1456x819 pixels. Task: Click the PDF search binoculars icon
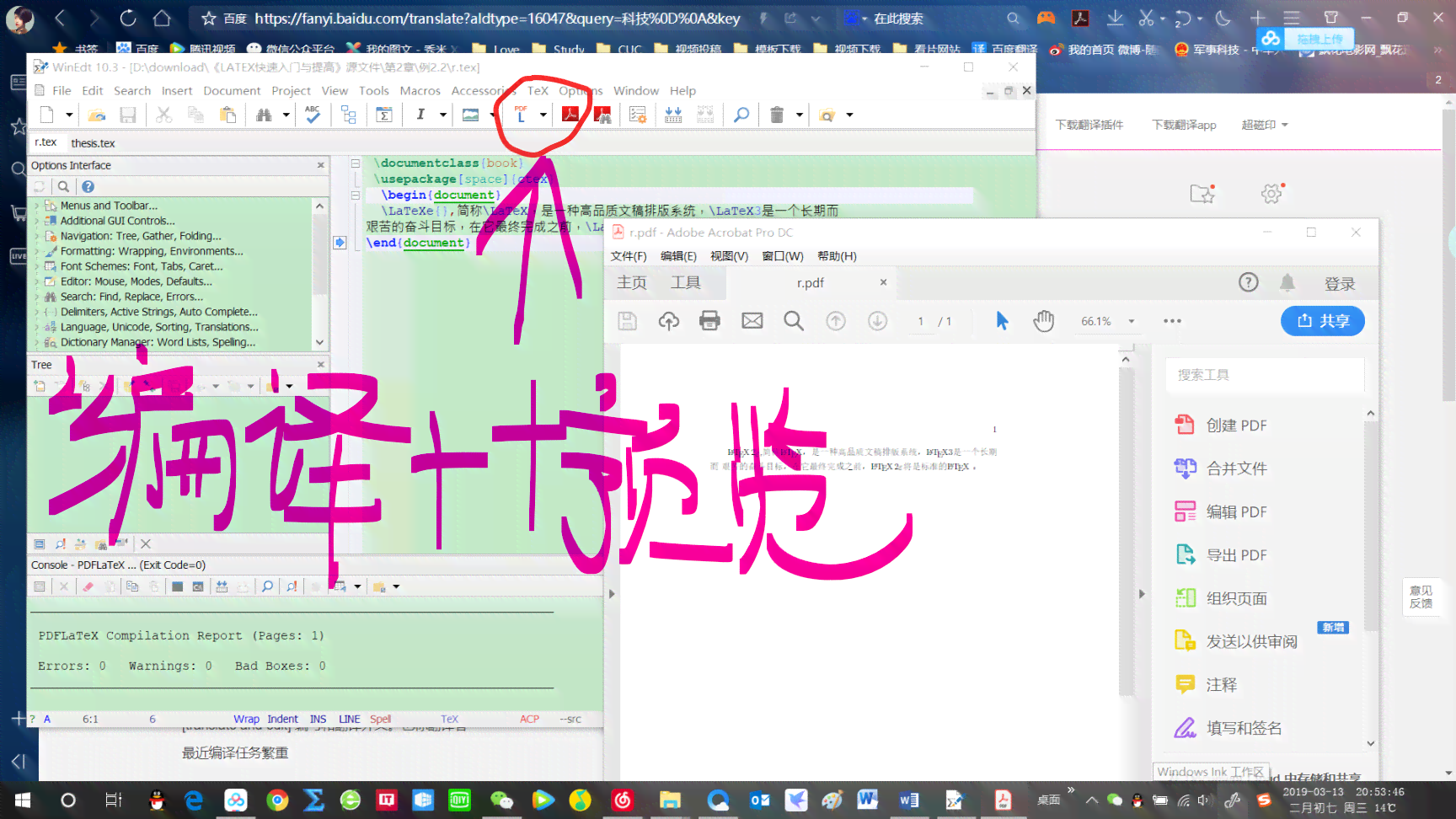point(602,115)
